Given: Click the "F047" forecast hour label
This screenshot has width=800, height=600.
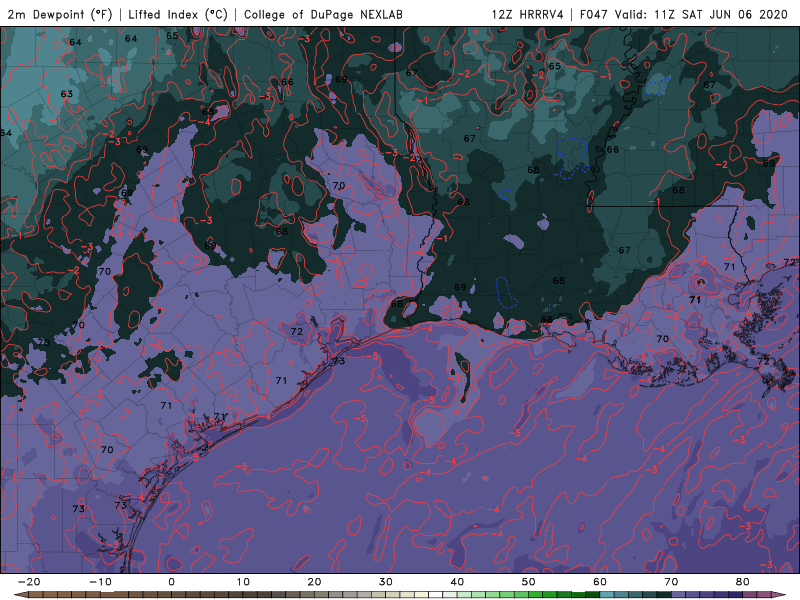Looking at the screenshot, I should tap(594, 14).
